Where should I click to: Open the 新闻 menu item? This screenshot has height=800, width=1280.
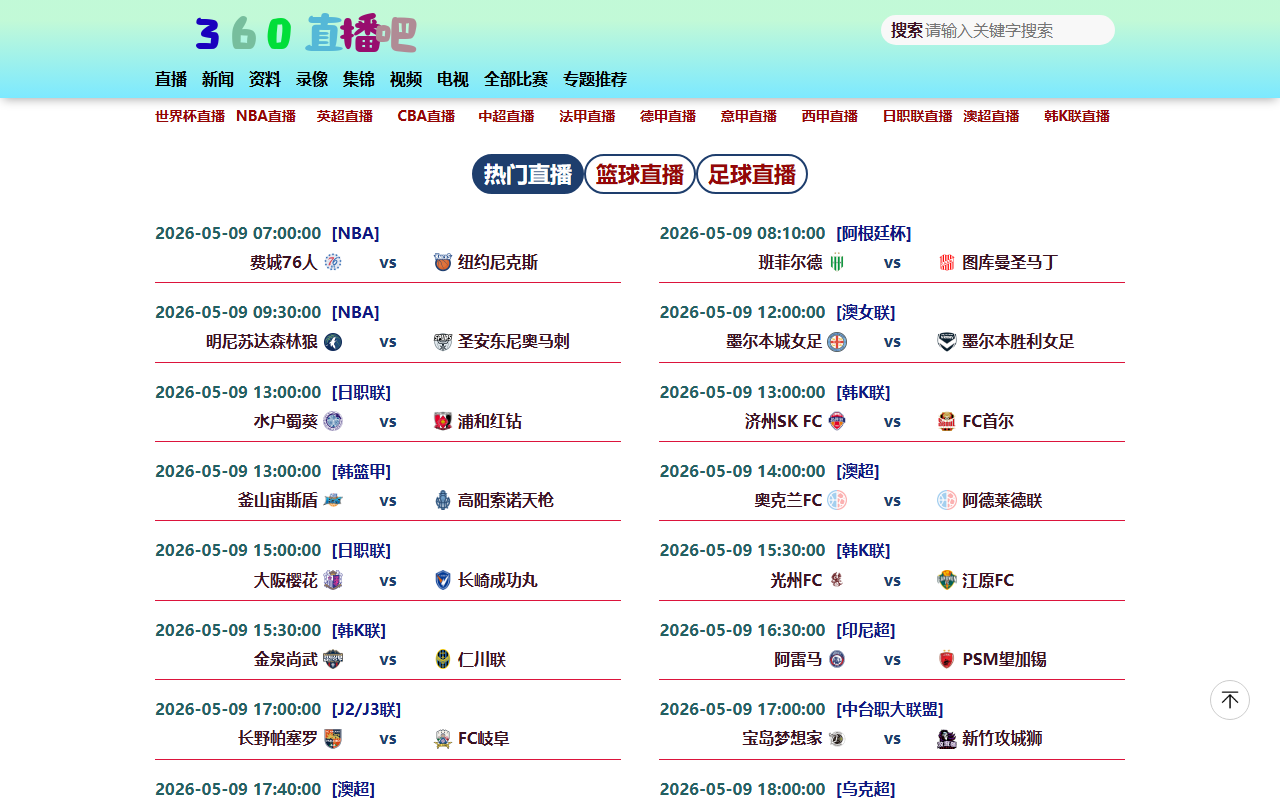tap(218, 79)
